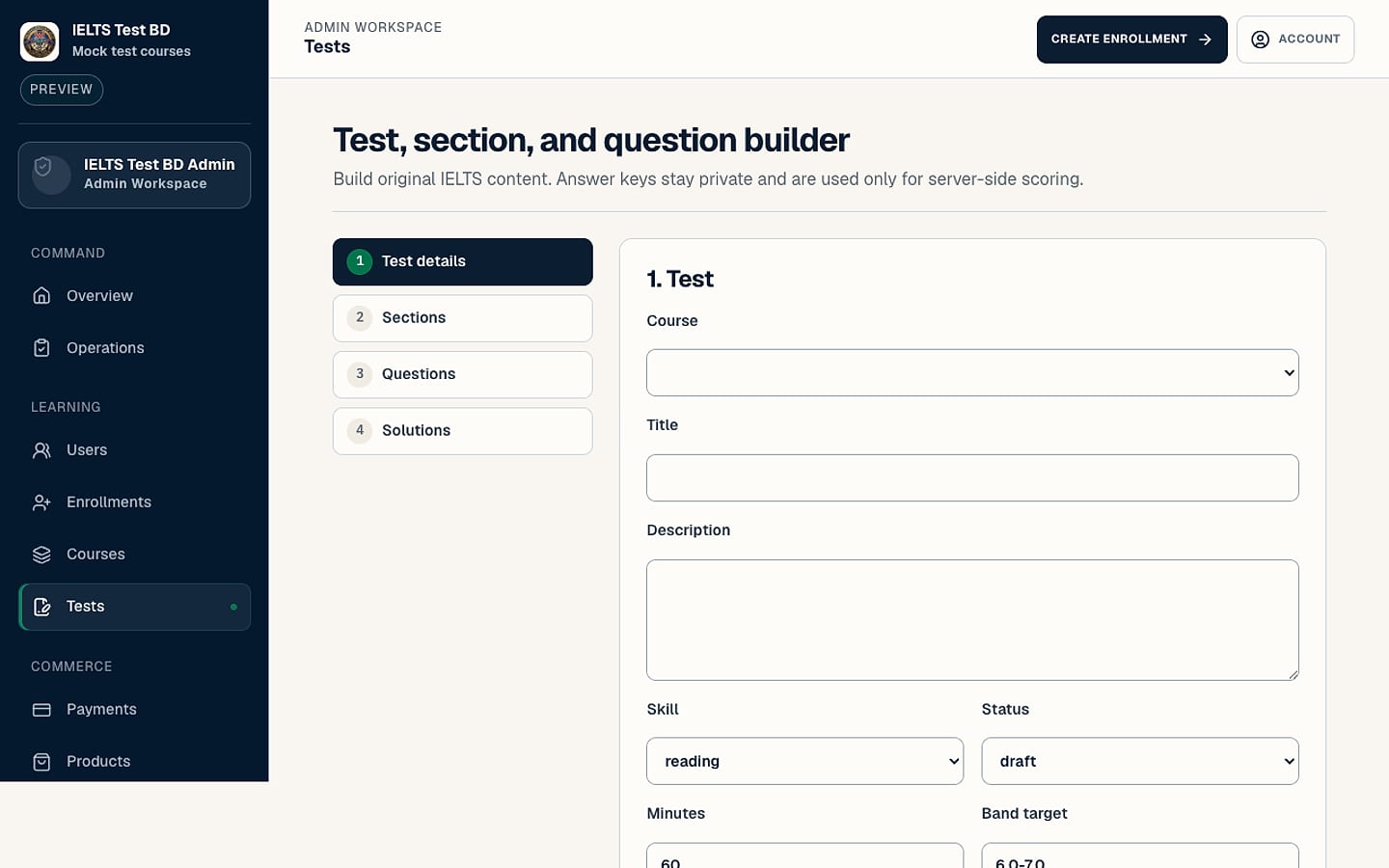Focus the Description text area
Screen dimensions: 1389x868
[972, 620]
